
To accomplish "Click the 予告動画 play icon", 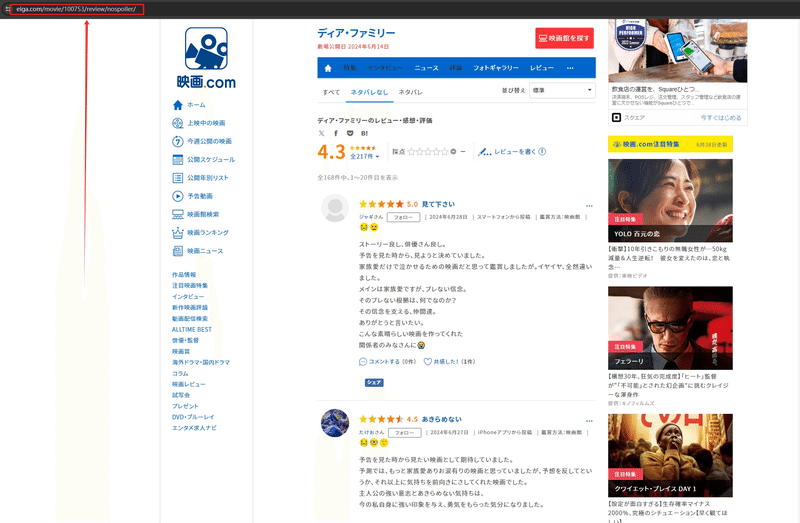I will pos(178,196).
